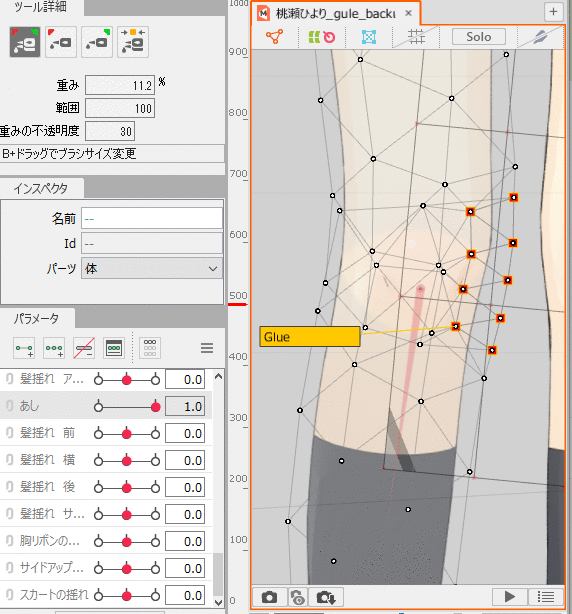Select the red-marker glue weight tool icon

[x=61, y=42]
